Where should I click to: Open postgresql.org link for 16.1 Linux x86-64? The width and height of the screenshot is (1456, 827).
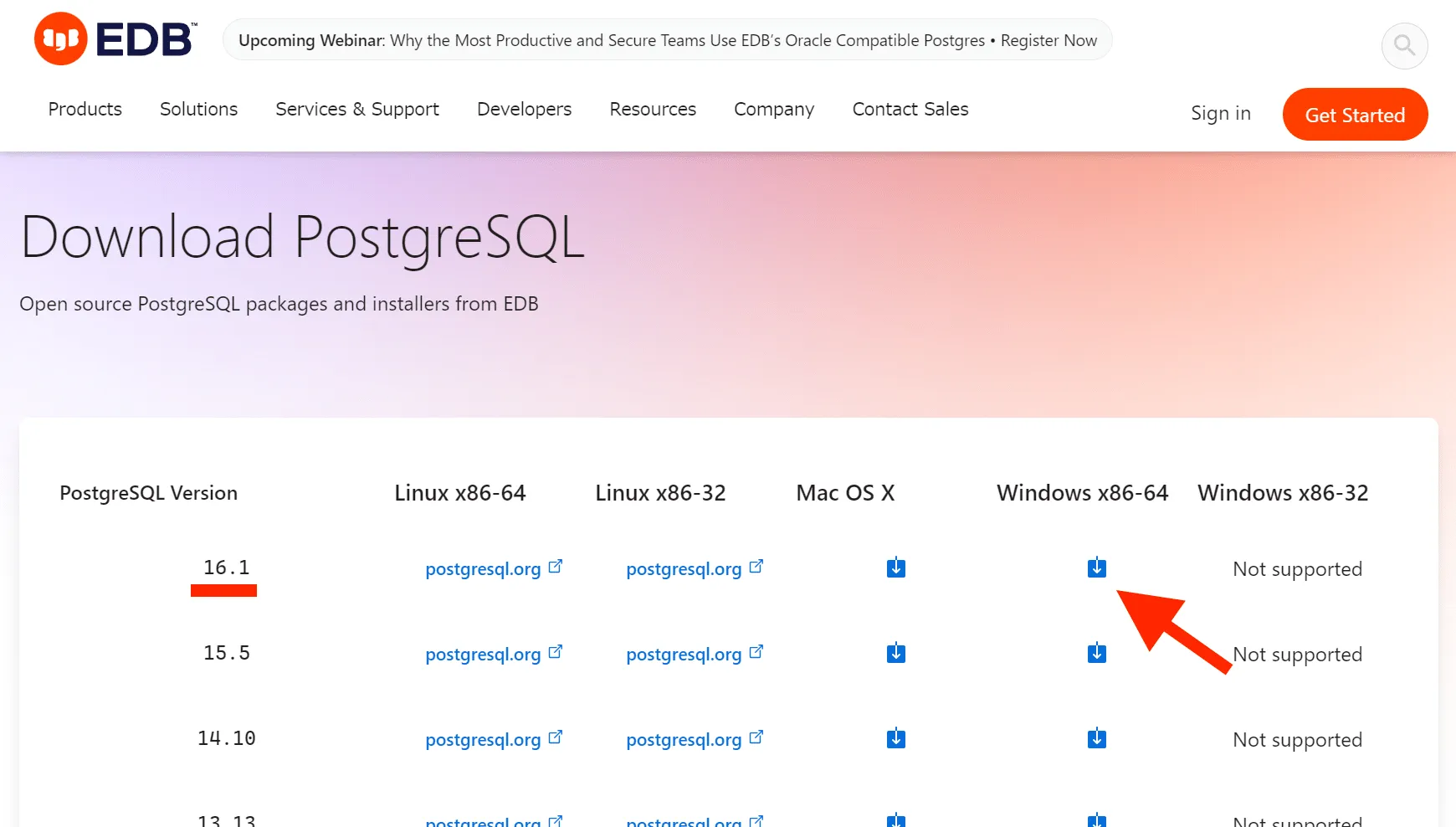pyautogui.click(x=494, y=568)
